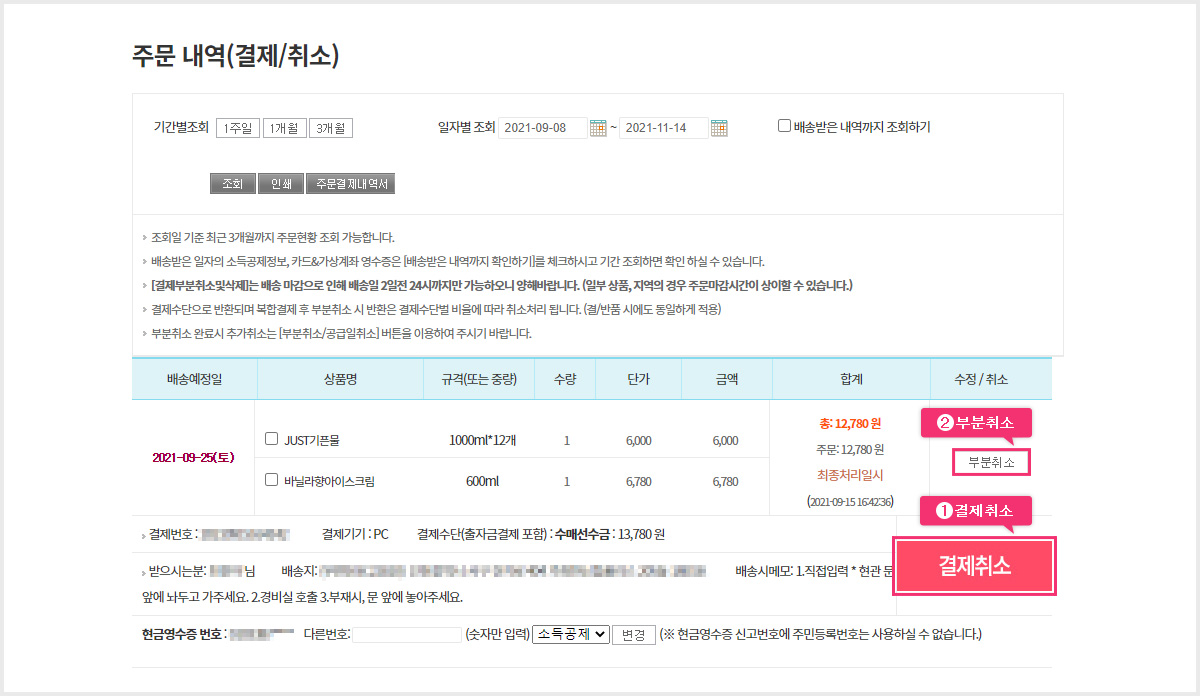Click the 변경 button for cash receipt
The height and width of the screenshot is (696, 1200).
coord(634,634)
